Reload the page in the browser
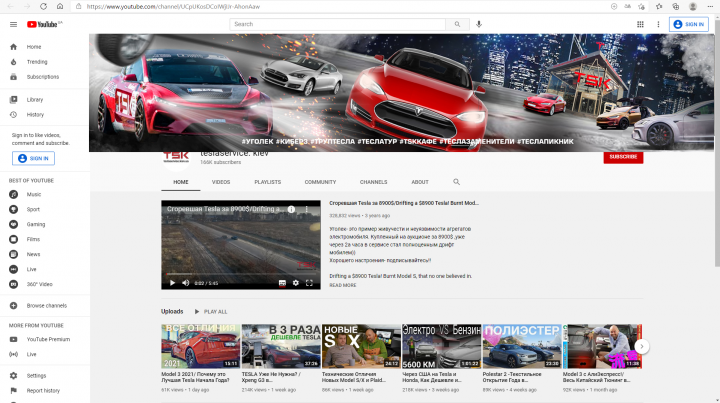Screen dimensions: 720x403 pyautogui.click(x=43, y=6)
